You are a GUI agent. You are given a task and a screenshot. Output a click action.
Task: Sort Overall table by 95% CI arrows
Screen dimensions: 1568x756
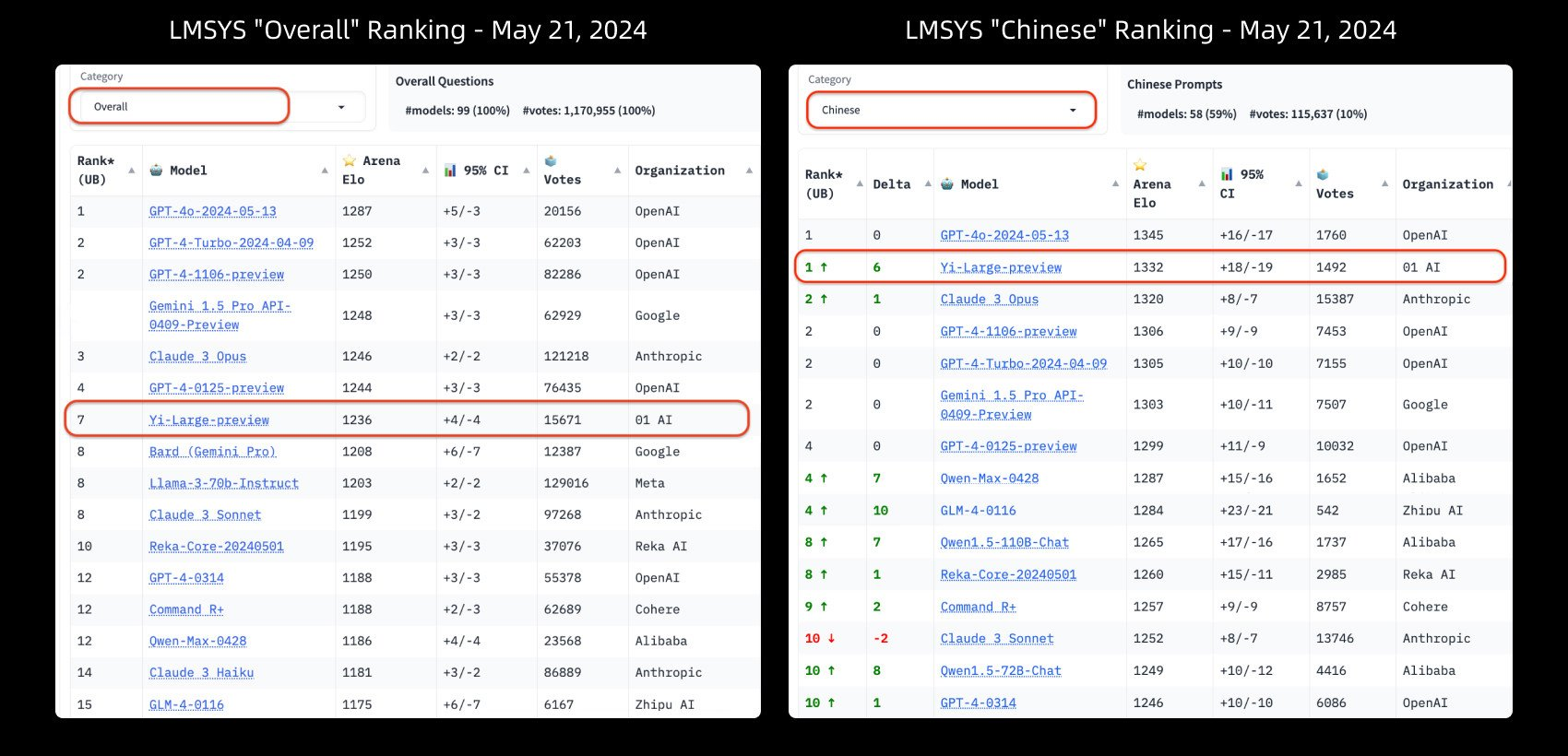pos(527,171)
